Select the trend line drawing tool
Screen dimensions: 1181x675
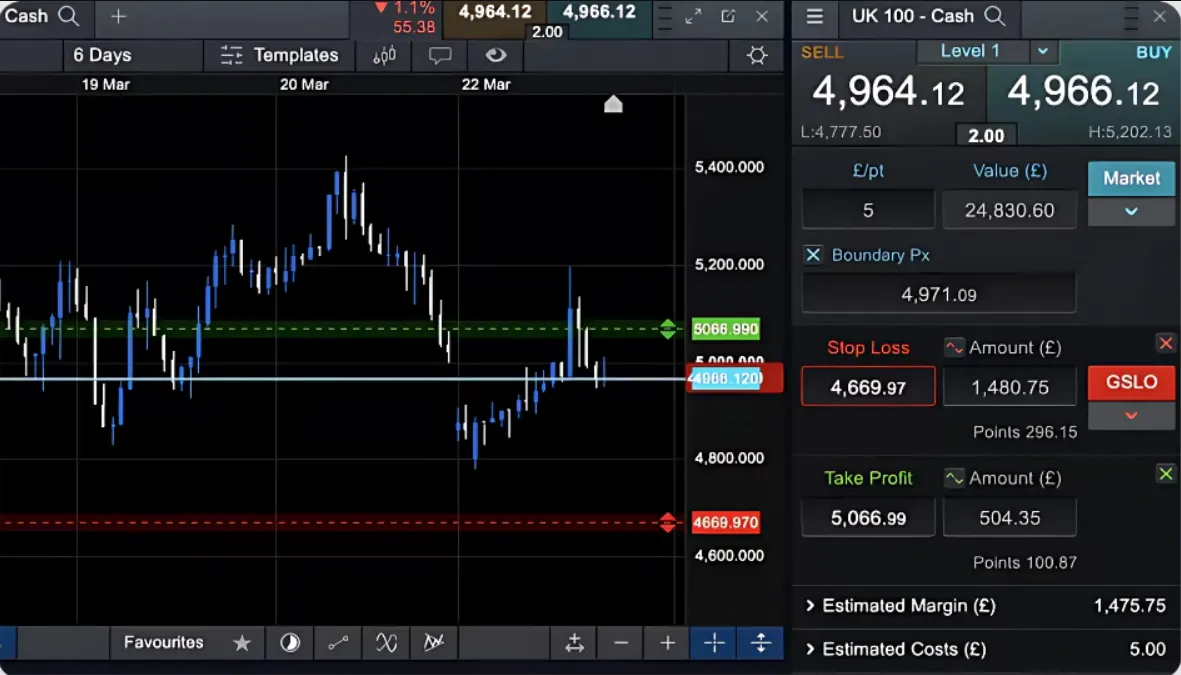tap(338, 643)
